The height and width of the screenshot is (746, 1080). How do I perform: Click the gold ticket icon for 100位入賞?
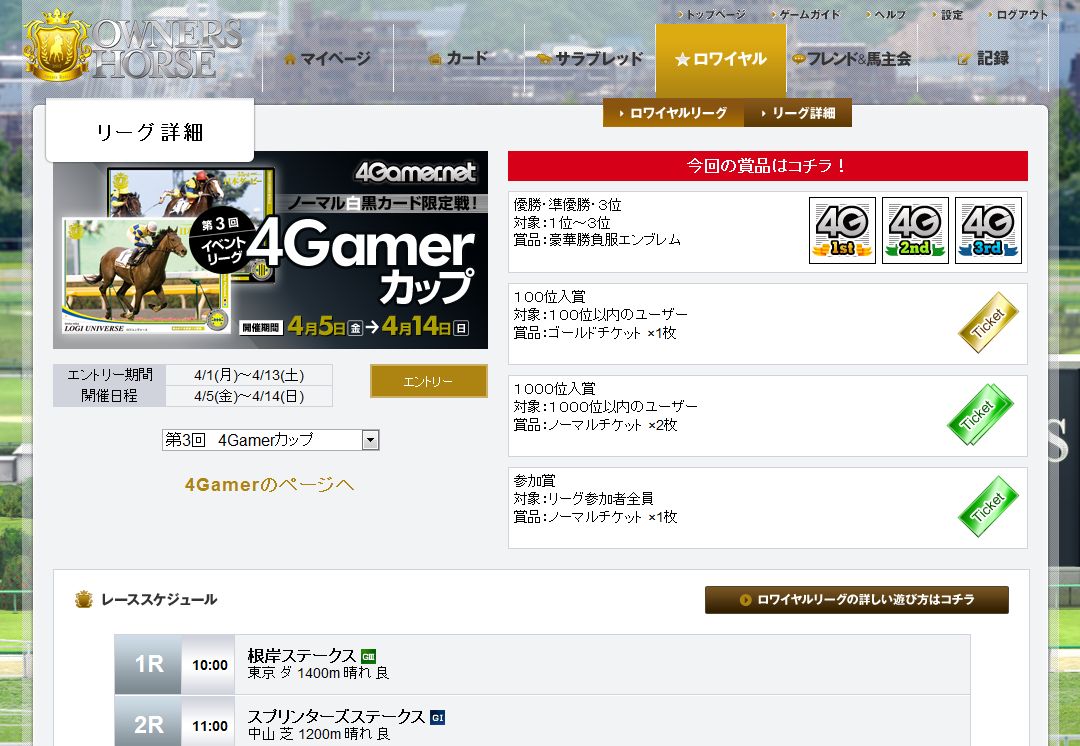[x=988, y=322]
